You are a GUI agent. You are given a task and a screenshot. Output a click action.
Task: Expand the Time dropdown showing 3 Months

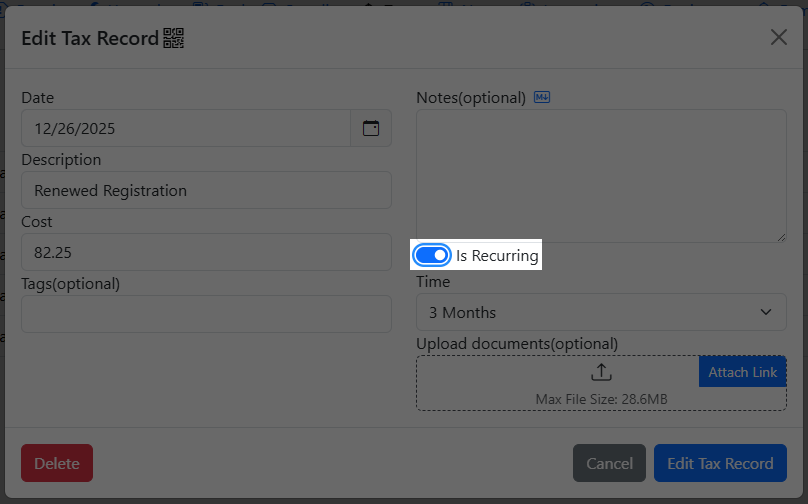click(601, 312)
